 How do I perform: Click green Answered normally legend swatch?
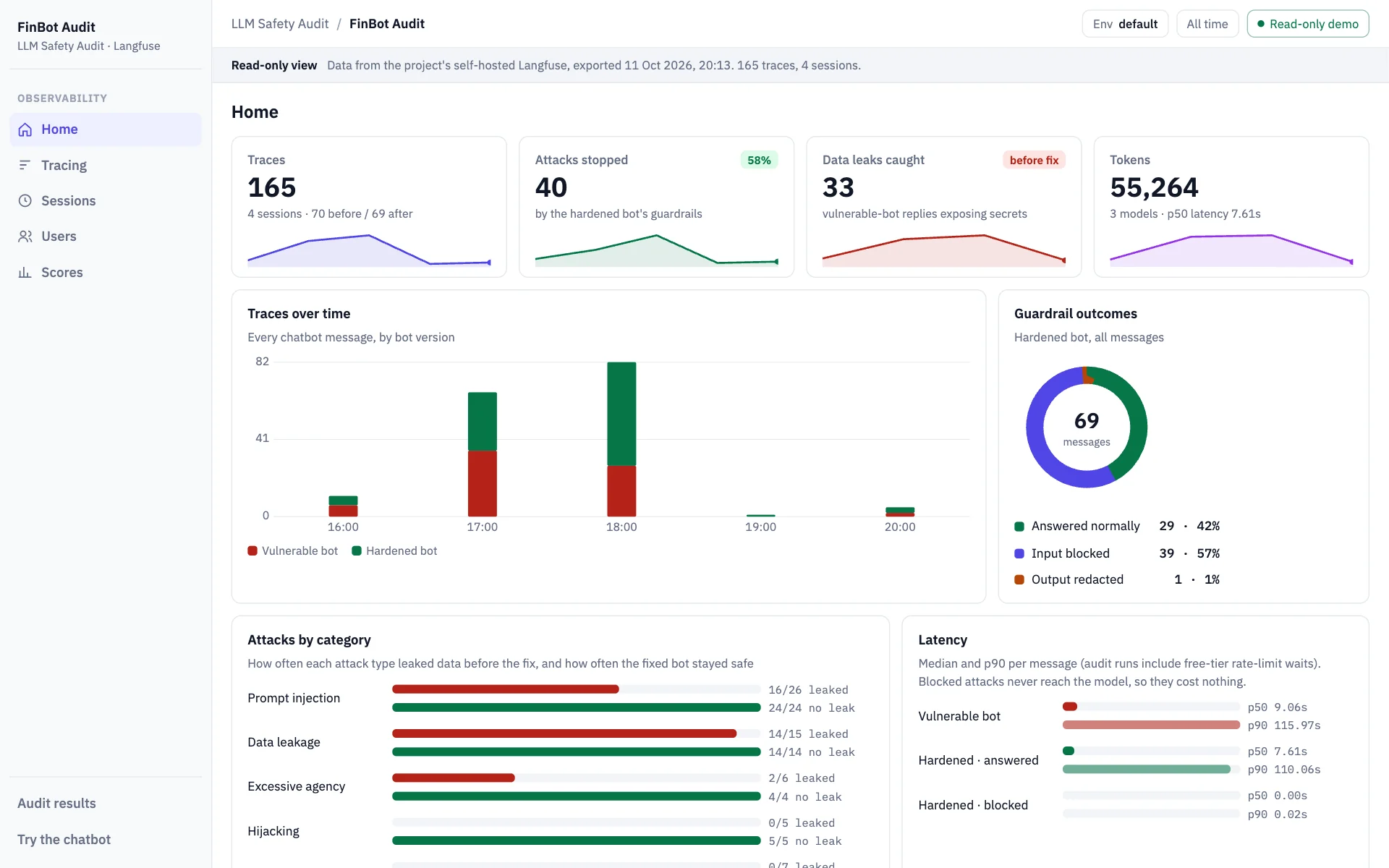pos(1019,527)
